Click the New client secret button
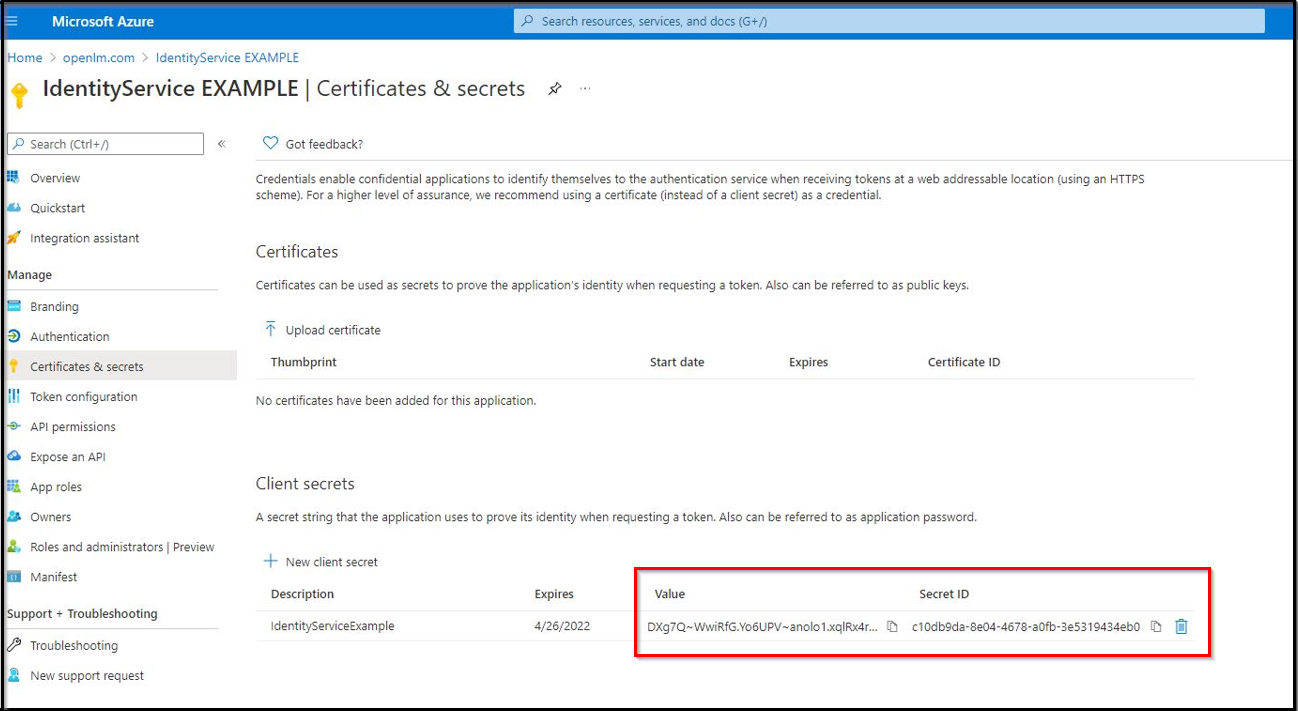 321,562
